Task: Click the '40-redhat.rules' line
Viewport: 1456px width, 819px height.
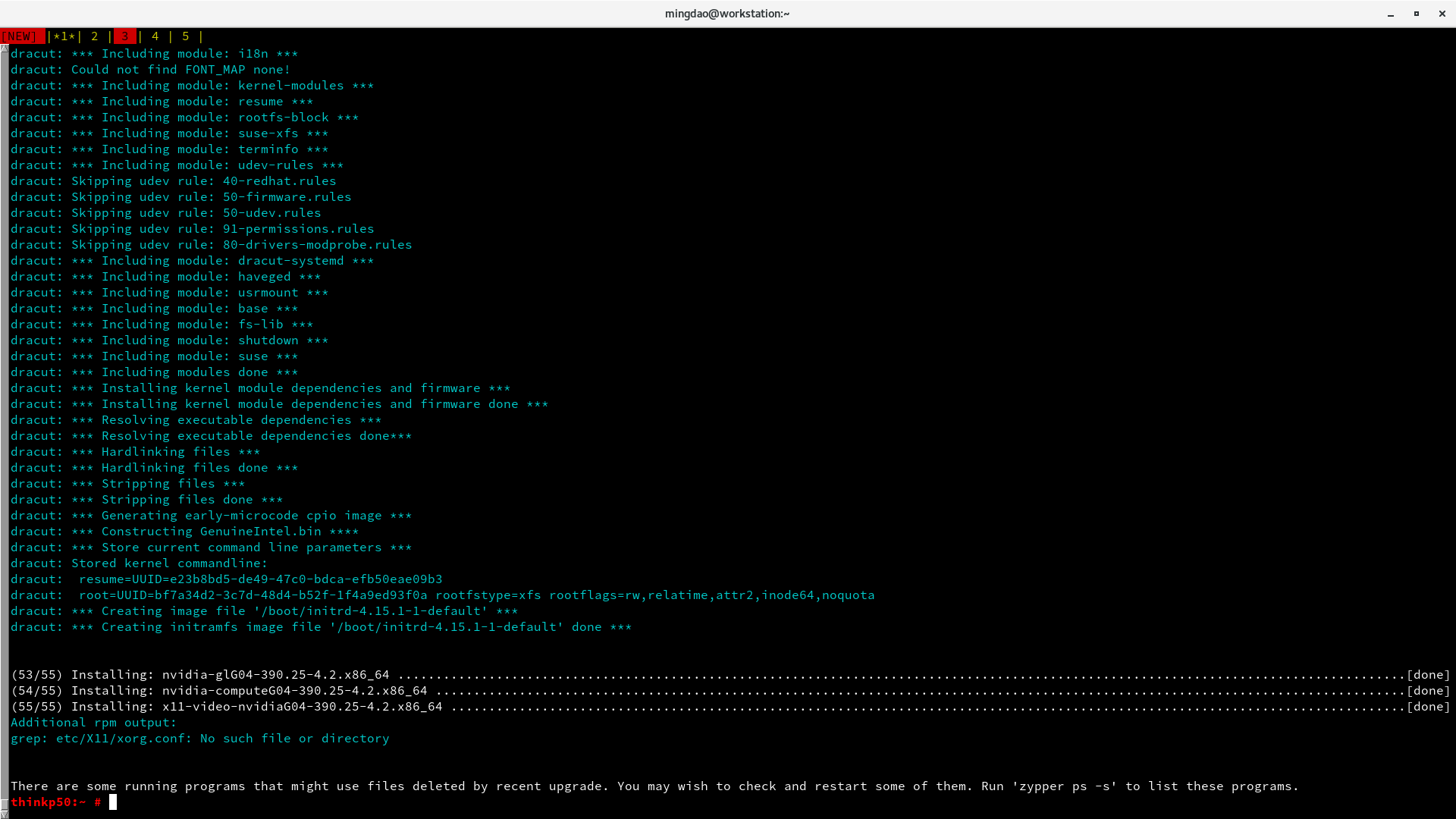Action: tap(174, 181)
